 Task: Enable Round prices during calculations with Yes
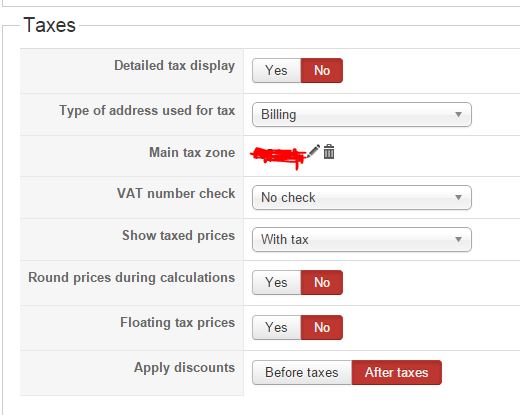[277, 283]
